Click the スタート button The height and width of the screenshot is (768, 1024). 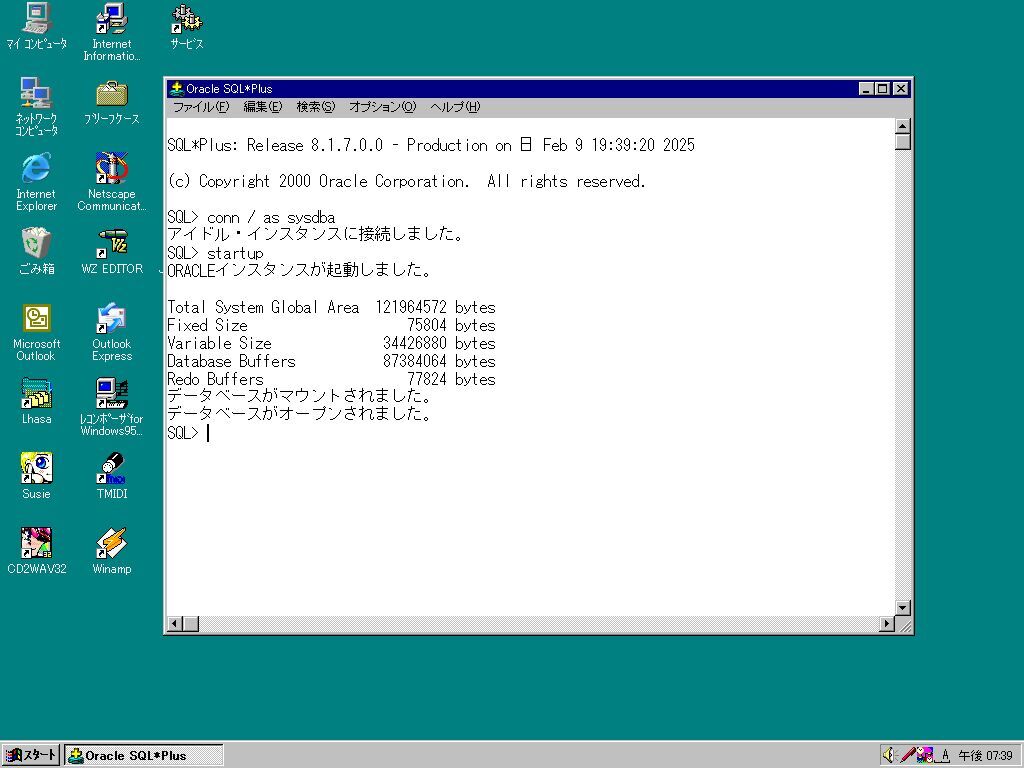pos(31,755)
